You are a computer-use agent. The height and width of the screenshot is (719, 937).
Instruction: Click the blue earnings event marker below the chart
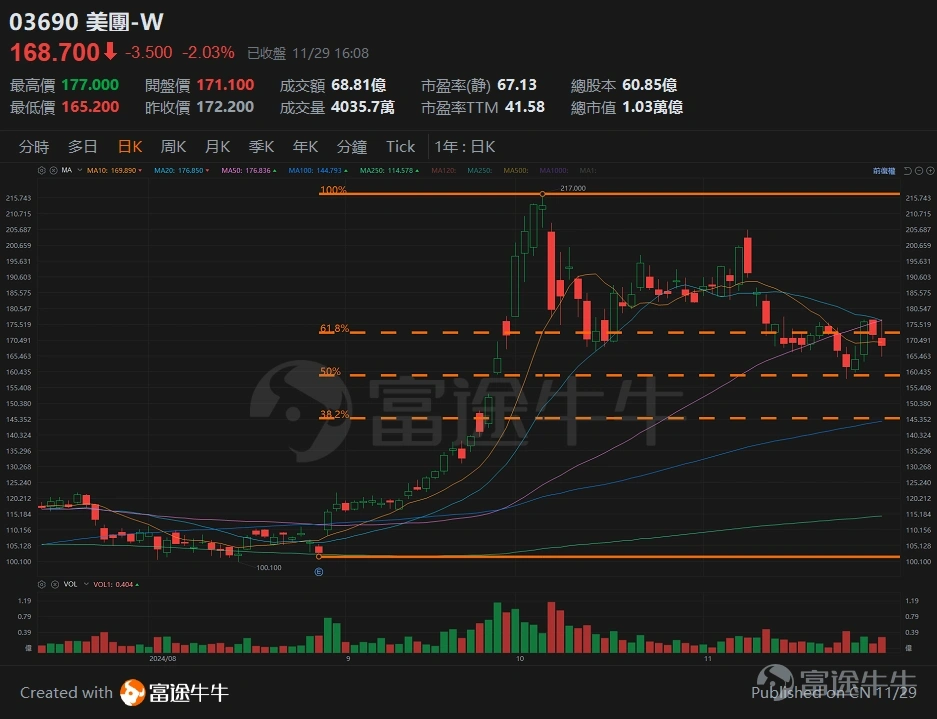coord(319,572)
